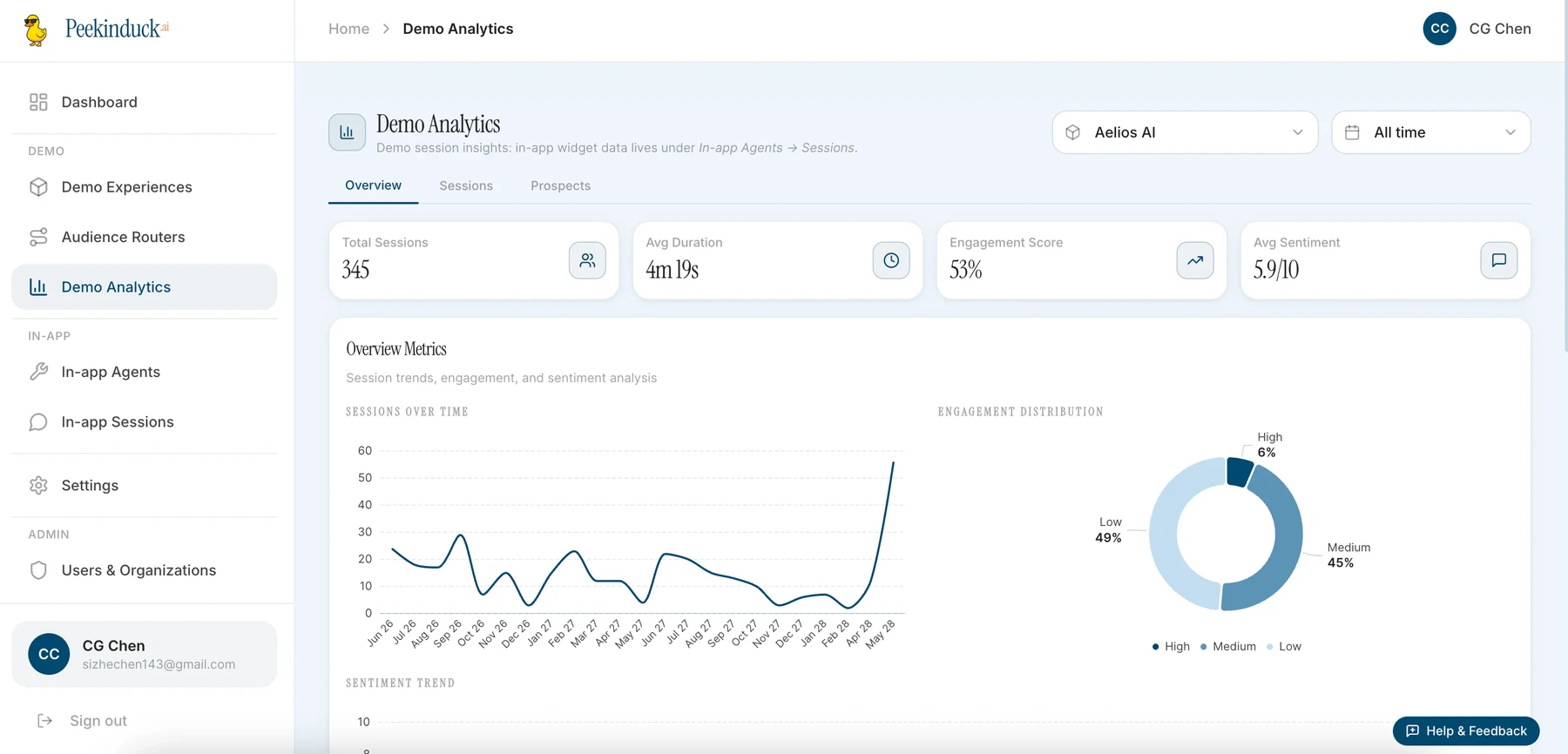Toggle the Low legend item
Viewport: 1568px width, 754px height.
(x=1284, y=646)
